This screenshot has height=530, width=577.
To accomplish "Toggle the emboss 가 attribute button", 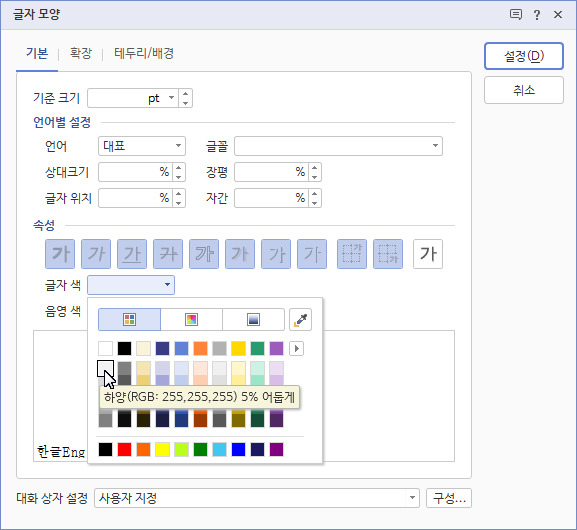I will coord(276,254).
